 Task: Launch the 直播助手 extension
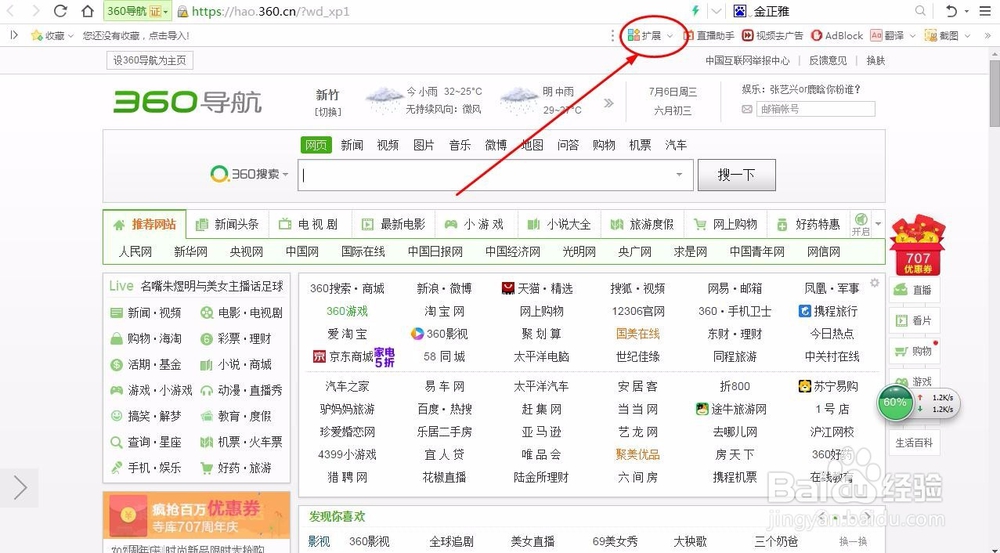[709, 36]
